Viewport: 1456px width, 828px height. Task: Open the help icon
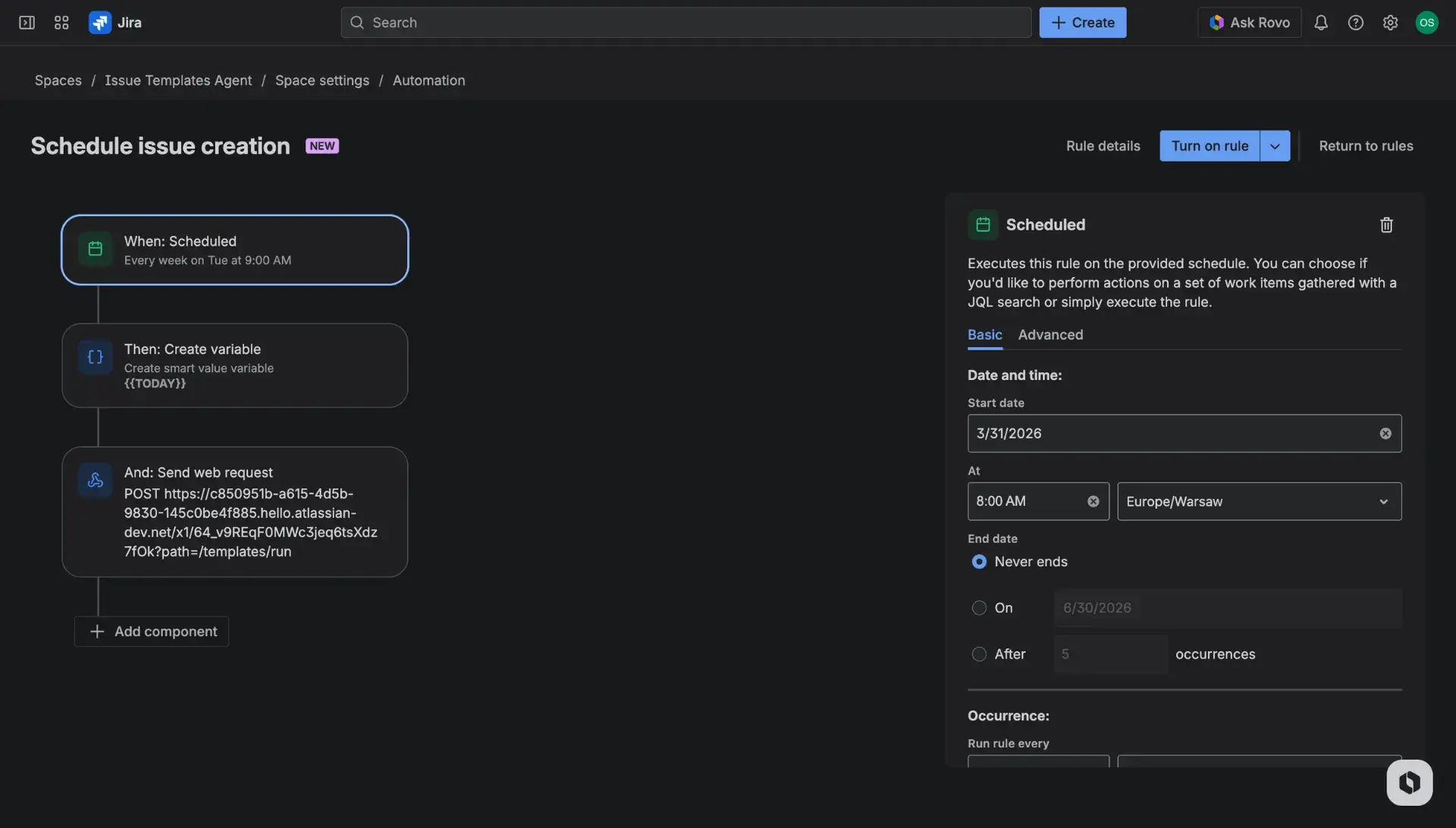(x=1356, y=22)
